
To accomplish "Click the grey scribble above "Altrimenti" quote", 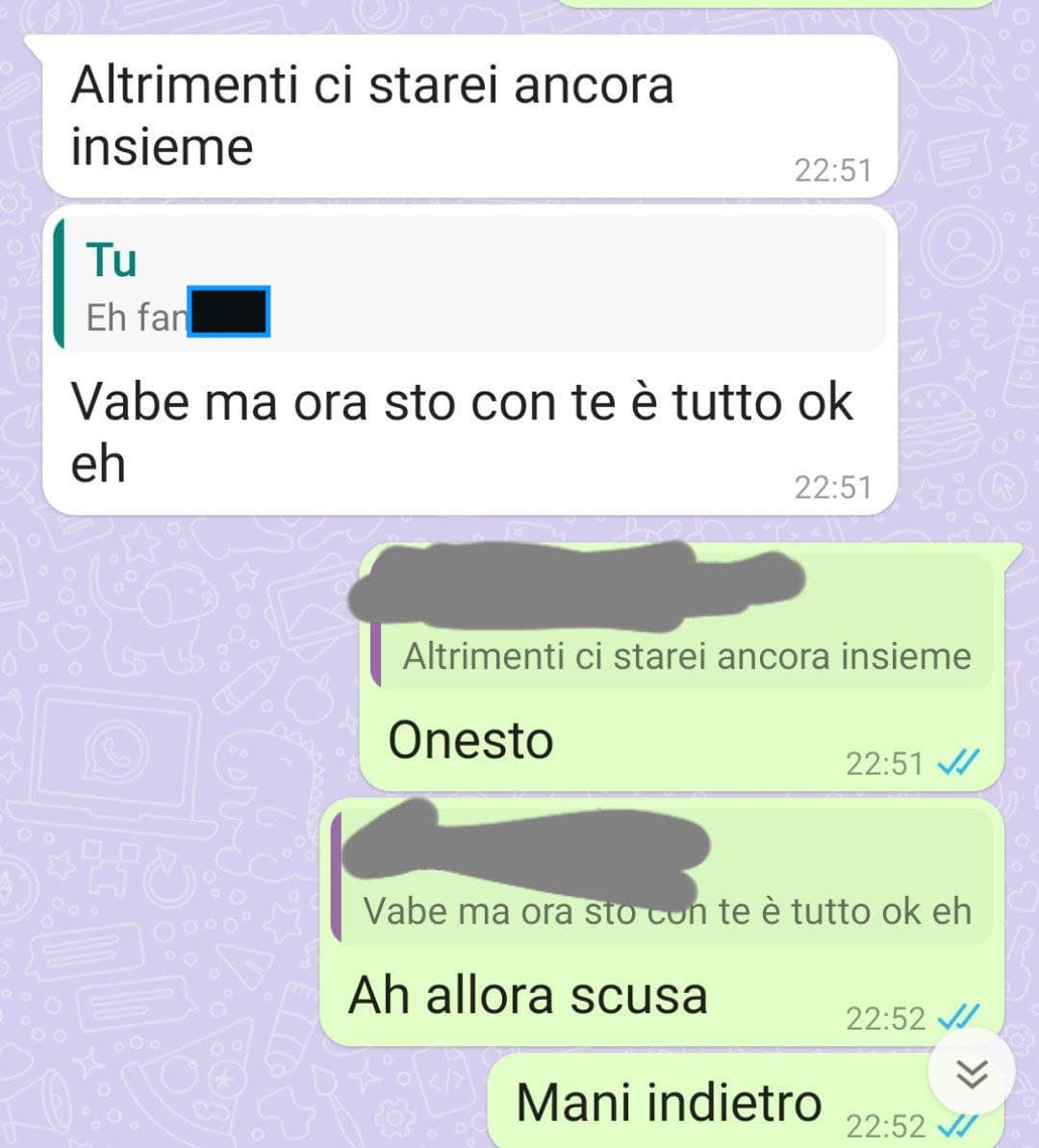I will 576,586.
